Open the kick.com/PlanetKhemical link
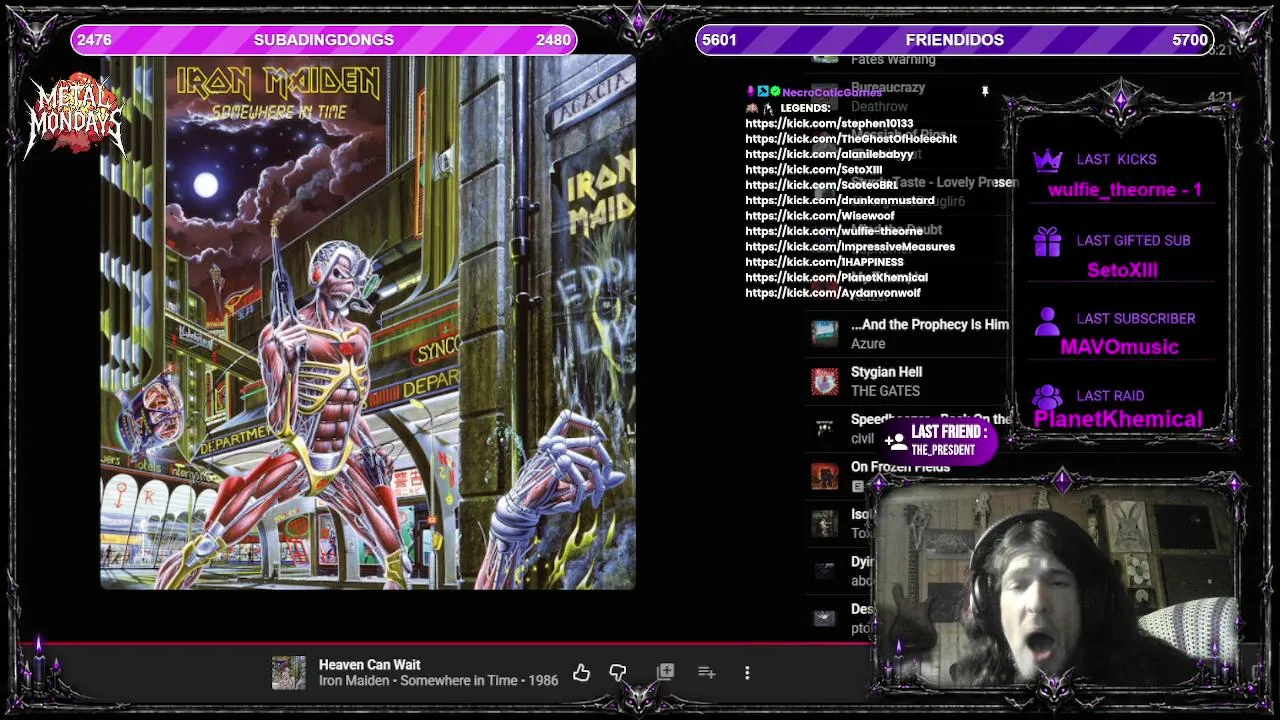Image resolution: width=1280 pixels, height=720 pixels. coord(836,277)
